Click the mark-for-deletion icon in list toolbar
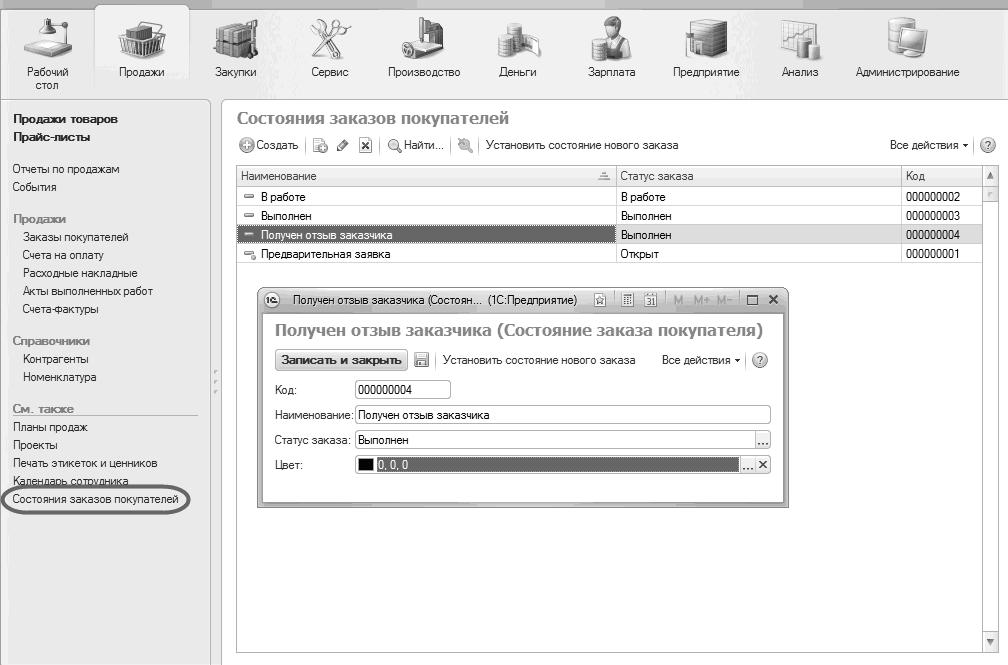Viewport: 1008px width, 665px height. pyautogui.click(x=365, y=145)
